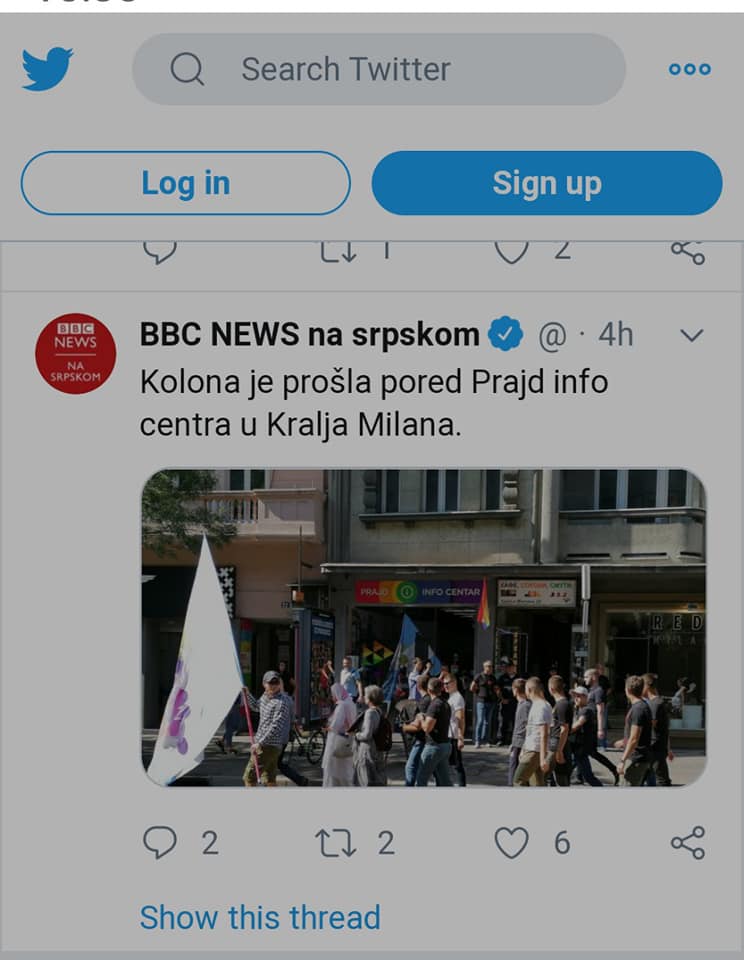Tap the Log in button
744x960 pixels.
pyautogui.click(x=186, y=183)
